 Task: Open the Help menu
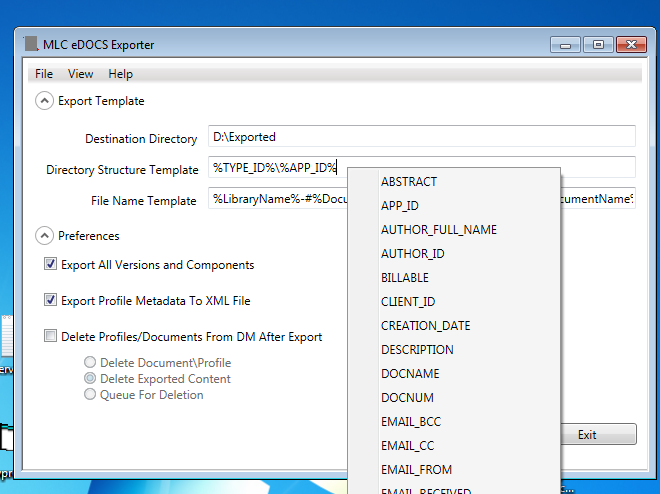[x=120, y=74]
